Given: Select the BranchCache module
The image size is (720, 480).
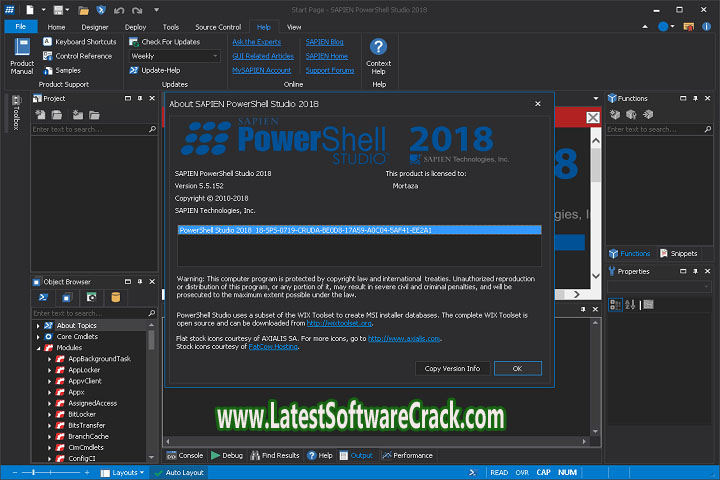Looking at the screenshot, I should click(x=88, y=436).
